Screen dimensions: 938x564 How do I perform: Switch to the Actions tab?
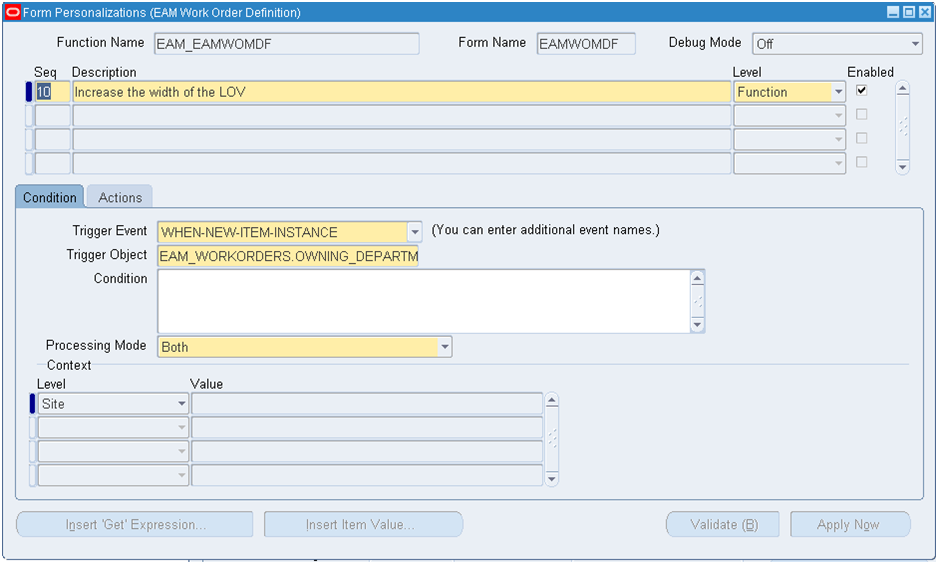click(120, 197)
